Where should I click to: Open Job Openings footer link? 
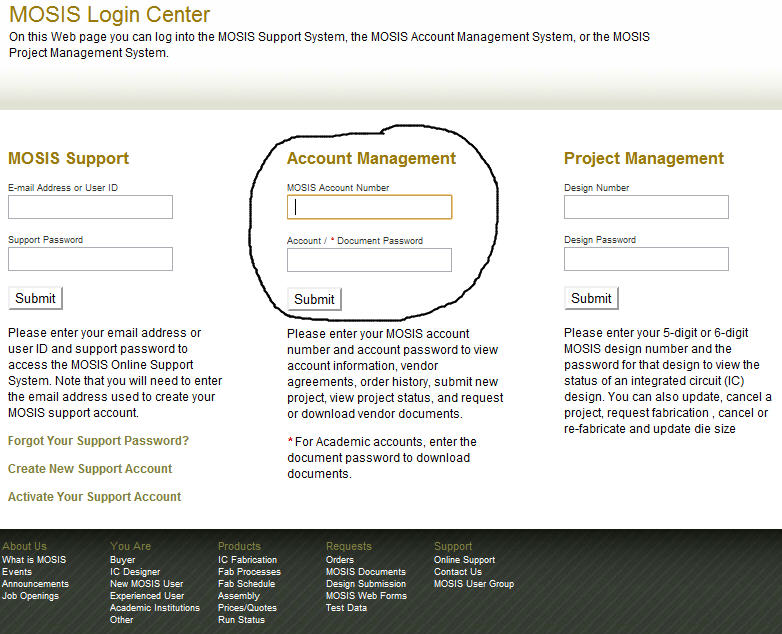(x=30, y=596)
